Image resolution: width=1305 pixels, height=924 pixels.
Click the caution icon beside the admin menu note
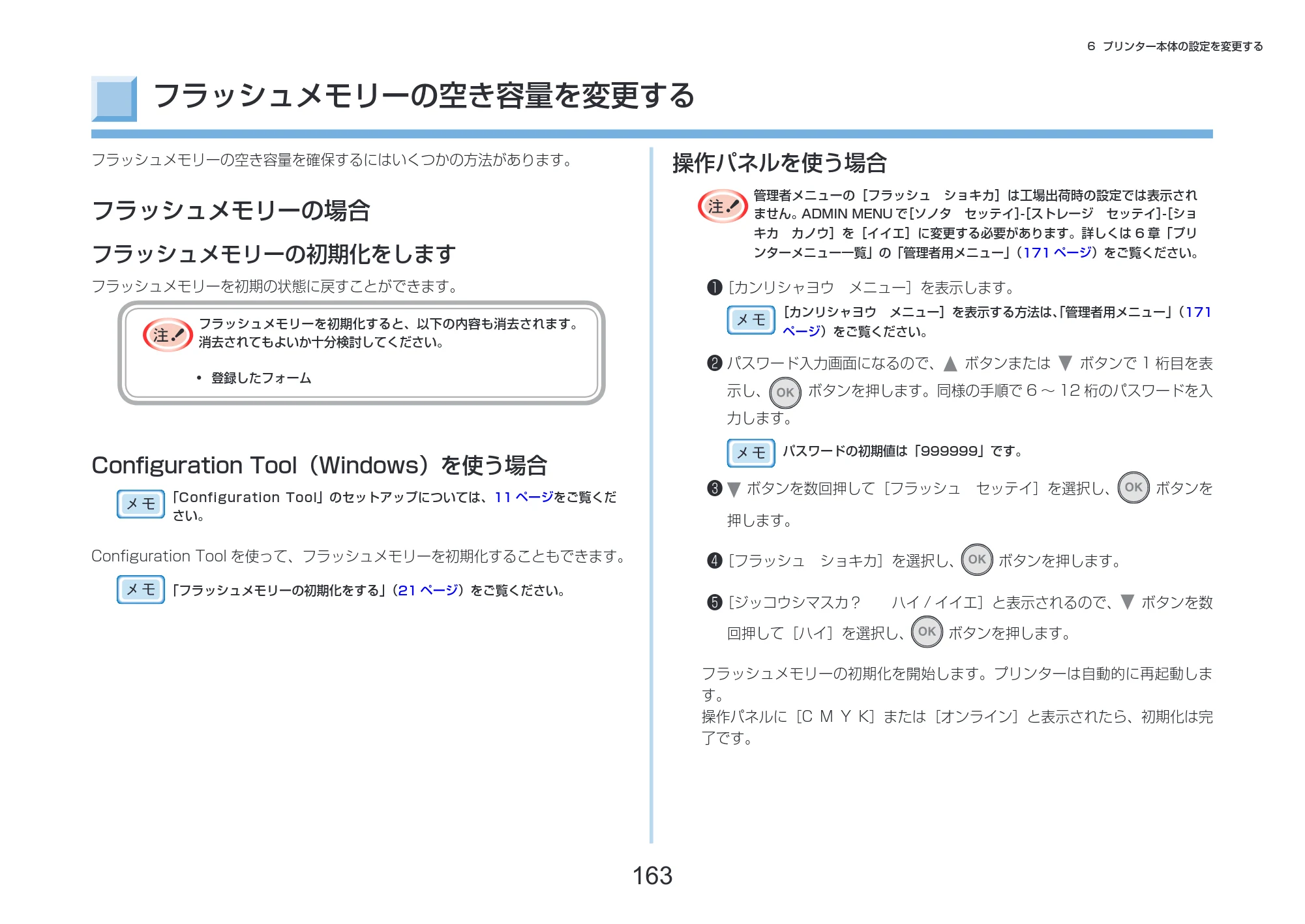(723, 206)
